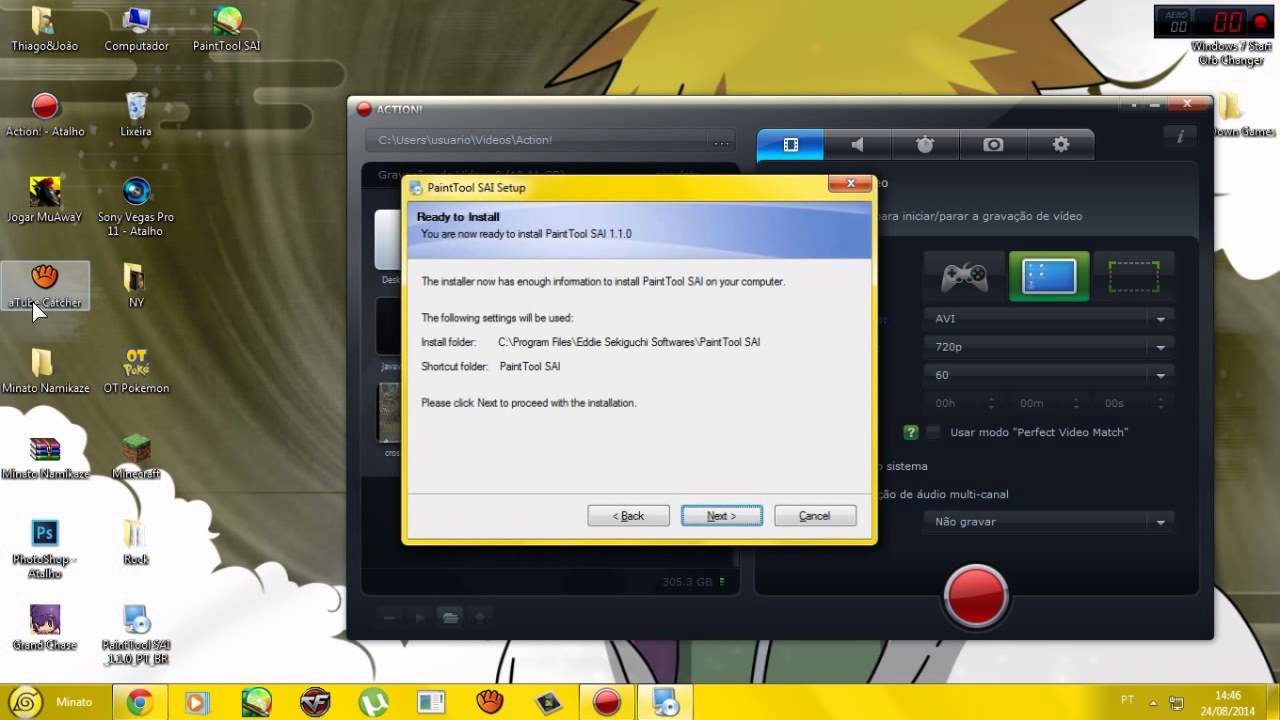Open the Settings gear tab in Action!
1280x720 pixels.
click(1061, 145)
